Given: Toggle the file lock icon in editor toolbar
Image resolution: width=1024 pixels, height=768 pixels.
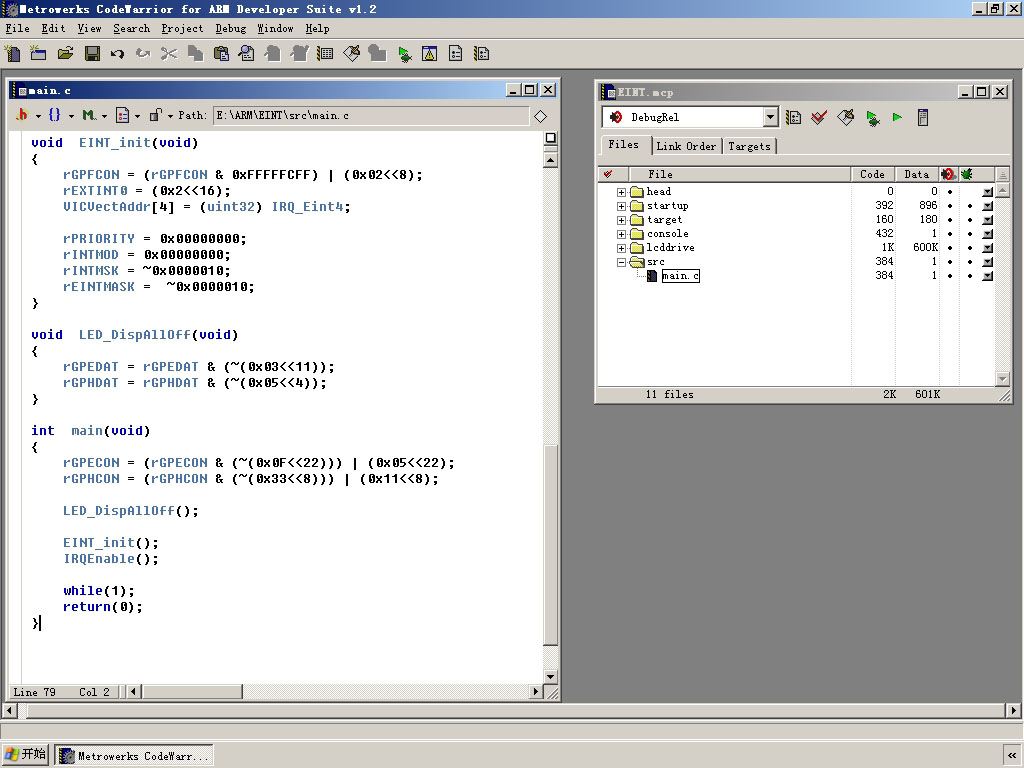Looking at the screenshot, I should click(155, 116).
